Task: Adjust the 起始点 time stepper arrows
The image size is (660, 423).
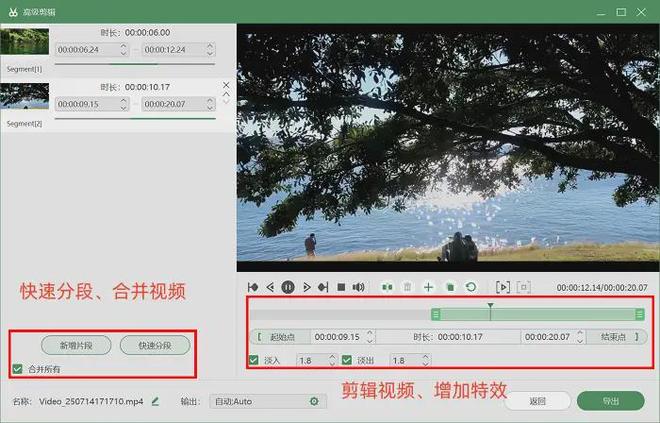Action: (x=370, y=337)
